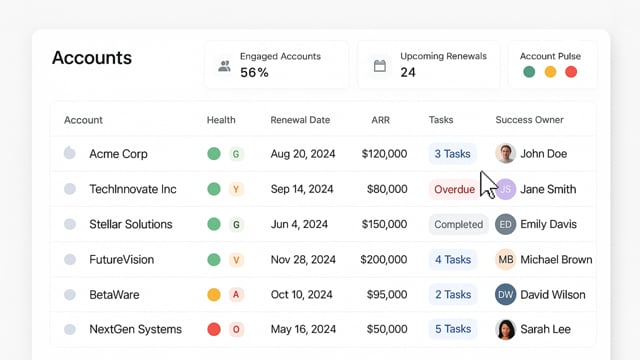Open Acme Corp's 3 Tasks badge
The width and height of the screenshot is (640, 360).
point(452,154)
